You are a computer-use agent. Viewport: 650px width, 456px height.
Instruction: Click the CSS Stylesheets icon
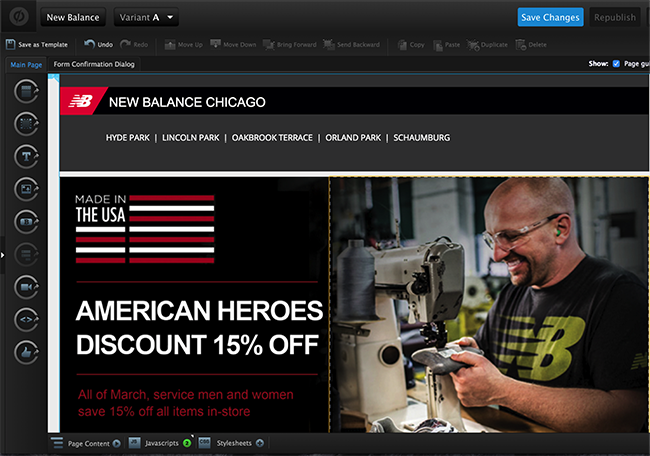[x=205, y=443]
